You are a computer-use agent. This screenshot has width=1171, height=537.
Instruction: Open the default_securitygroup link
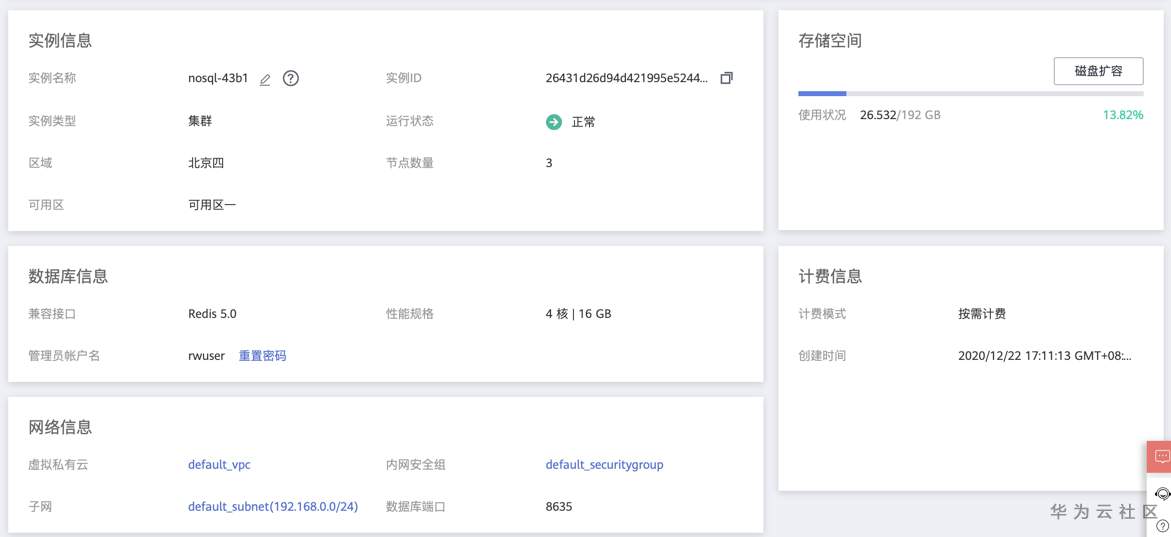pyautogui.click(x=604, y=465)
